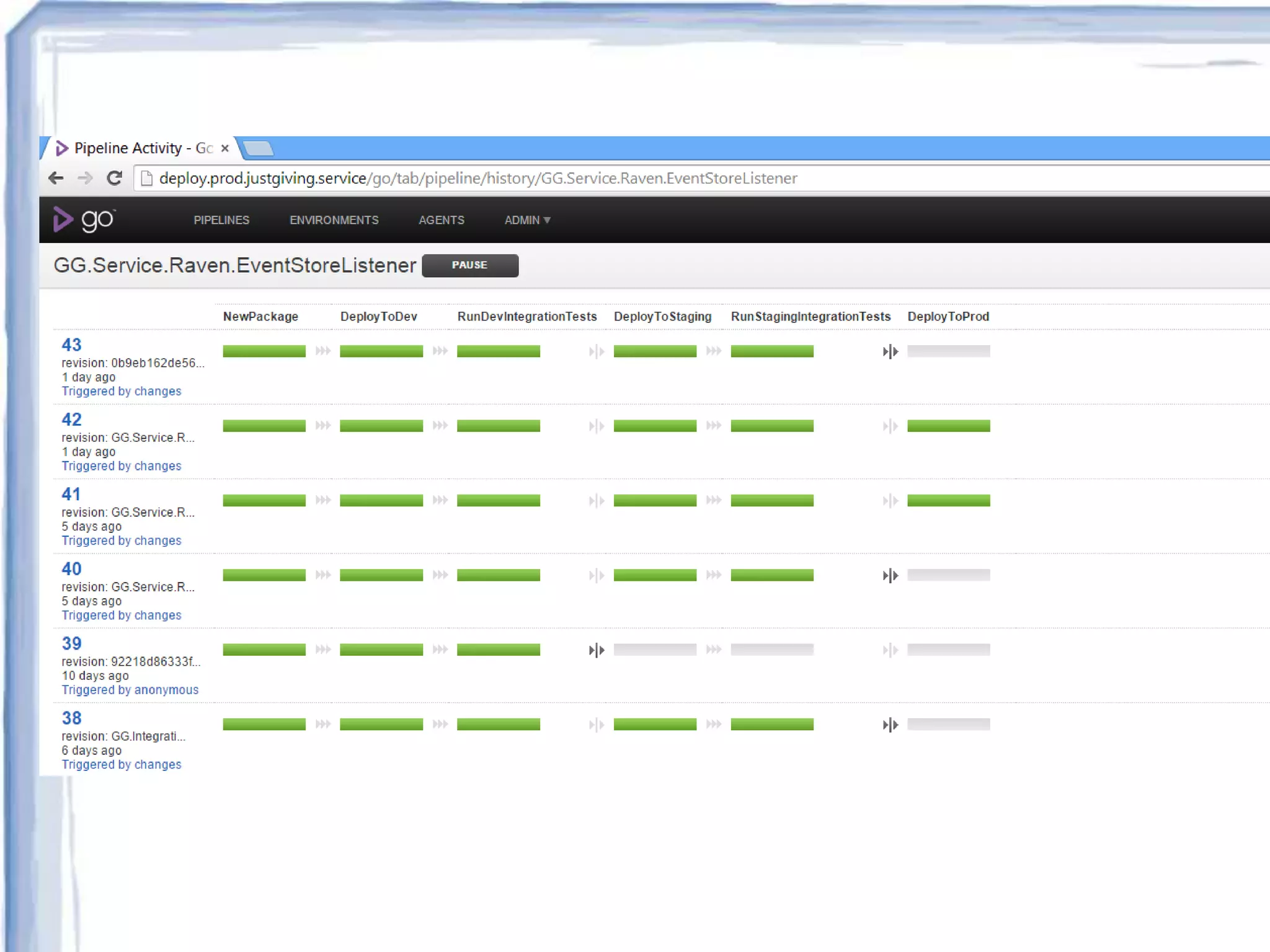The width and height of the screenshot is (1270, 952).
Task: Close the Pipeline Activity browser tab
Action: [x=225, y=148]
